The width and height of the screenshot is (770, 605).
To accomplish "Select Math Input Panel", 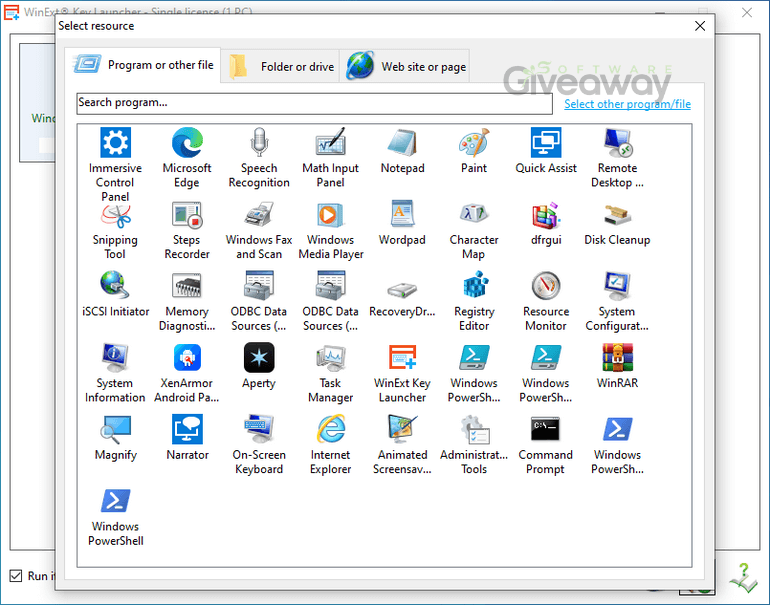I will (330, 142).
